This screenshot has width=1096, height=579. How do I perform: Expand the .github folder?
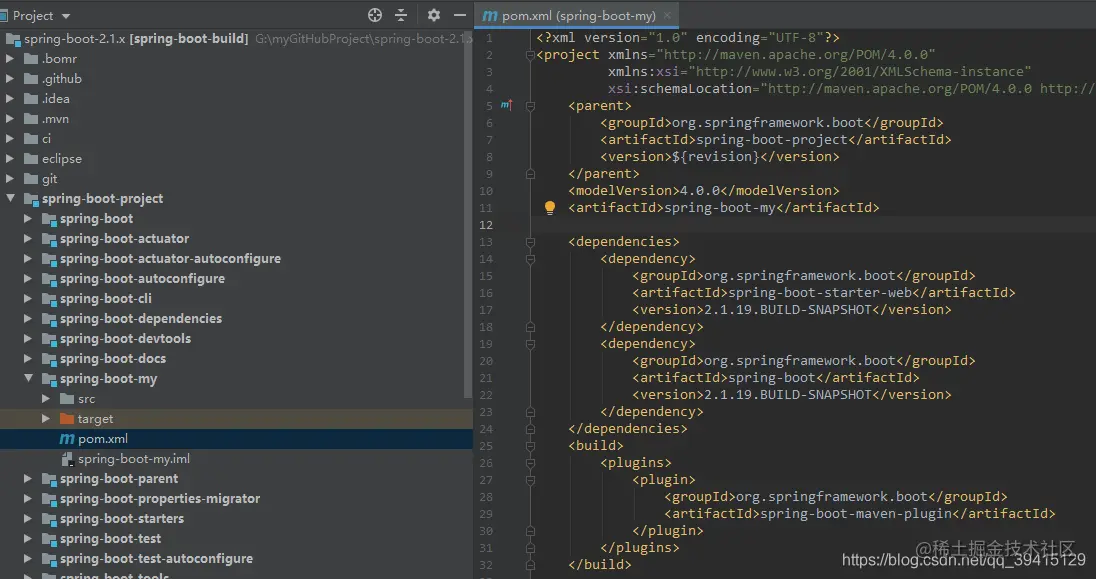point(10,78)
